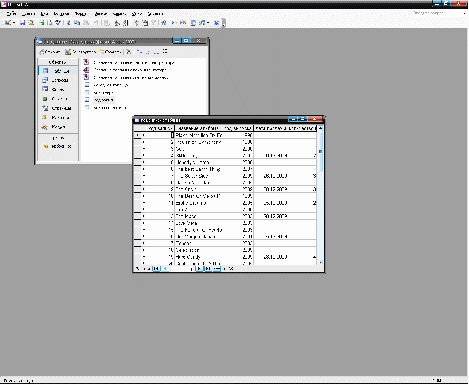Select Reports in the Objects pane
This screenshot has height=385, width=469.
tap(58, 99)
